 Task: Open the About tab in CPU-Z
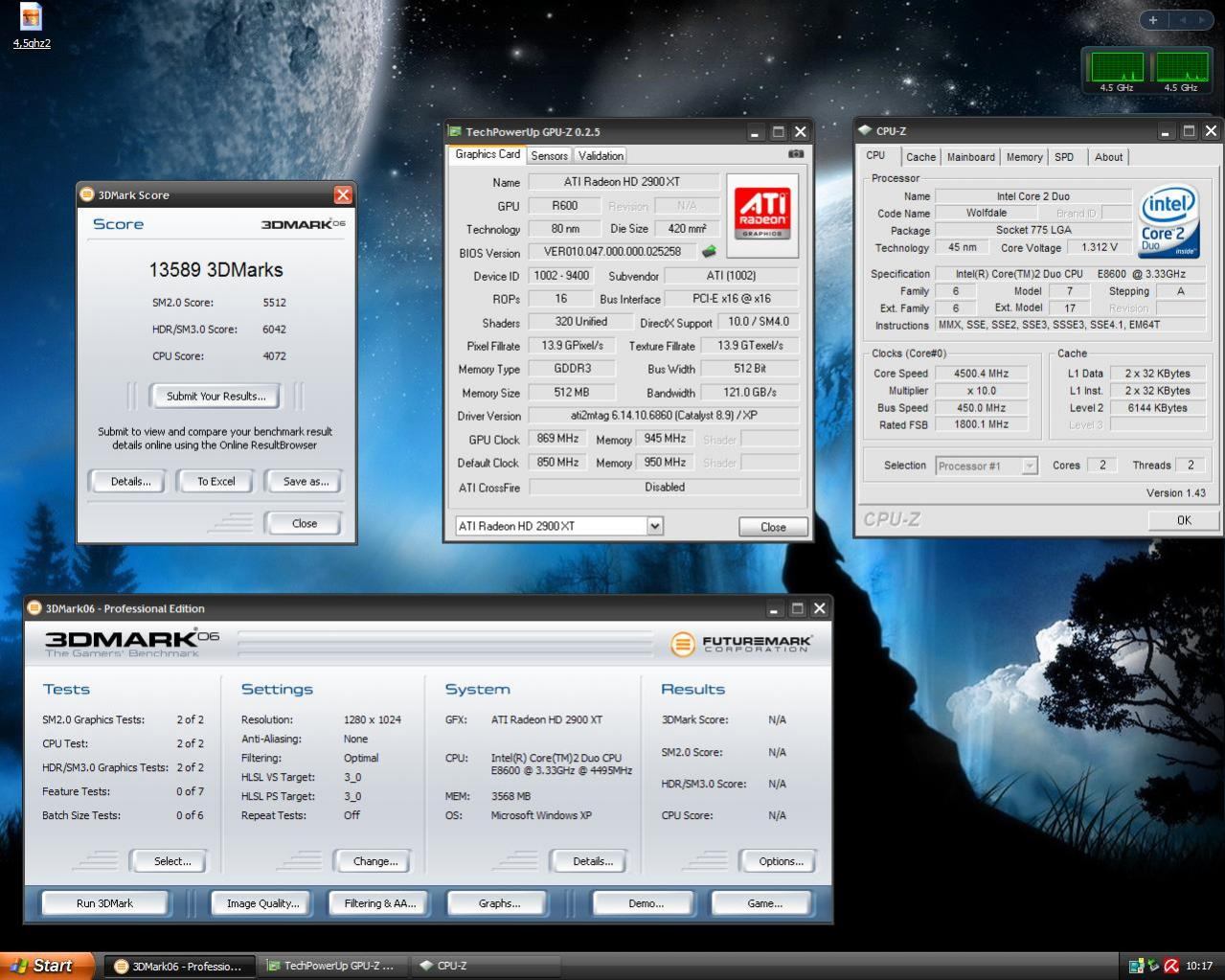click(x=1108, y=157)
